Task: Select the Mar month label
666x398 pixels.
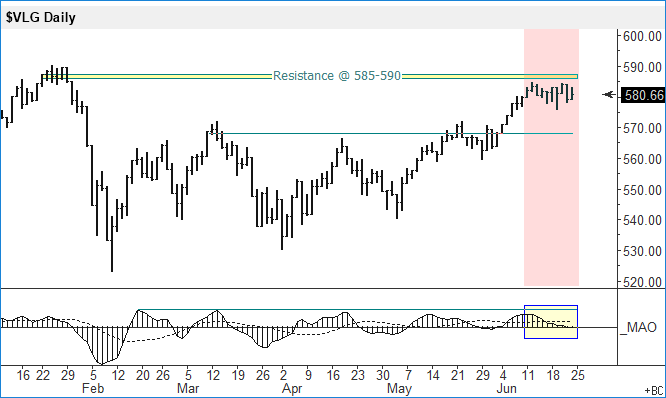Action: point(188,388)
